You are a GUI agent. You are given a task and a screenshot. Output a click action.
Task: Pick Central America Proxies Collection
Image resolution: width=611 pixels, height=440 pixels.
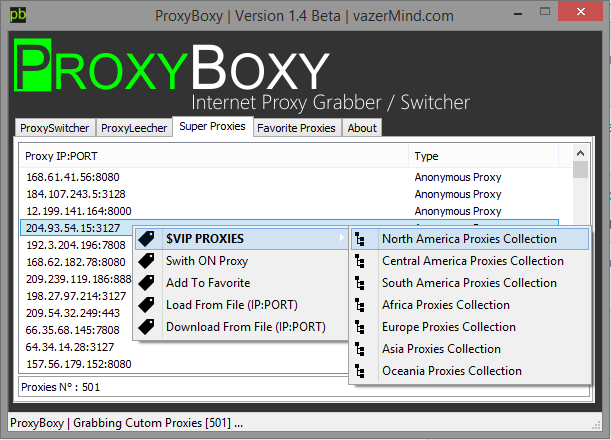tap(470, 261)
